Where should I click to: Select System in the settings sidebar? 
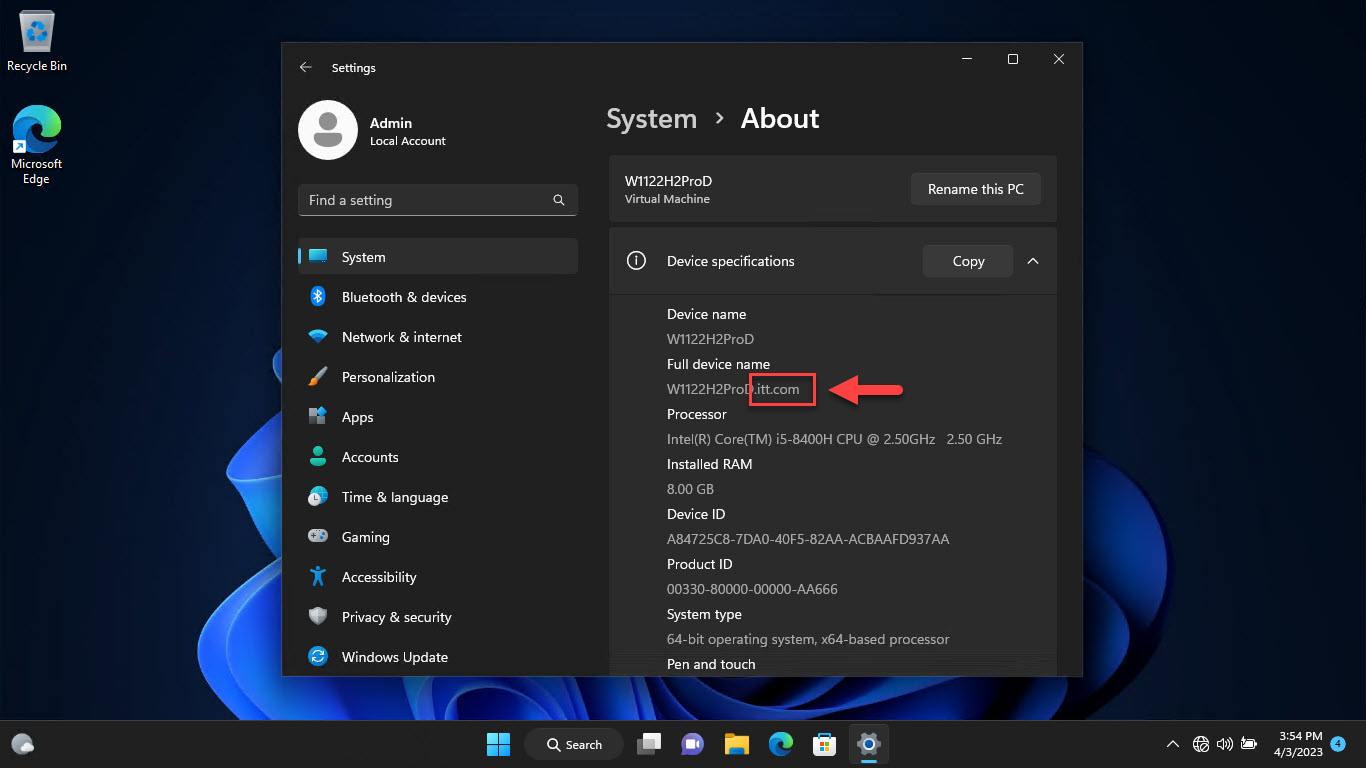pos(363,257)
